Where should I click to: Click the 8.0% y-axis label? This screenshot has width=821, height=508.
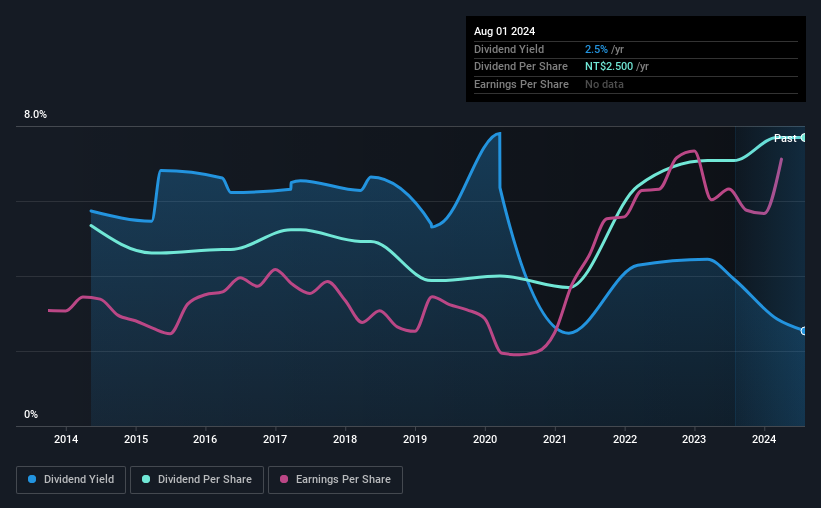click(35, 115)
